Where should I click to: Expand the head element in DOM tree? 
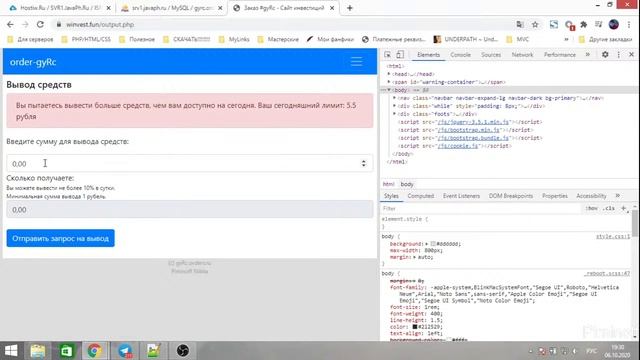[x=389, y=74]
